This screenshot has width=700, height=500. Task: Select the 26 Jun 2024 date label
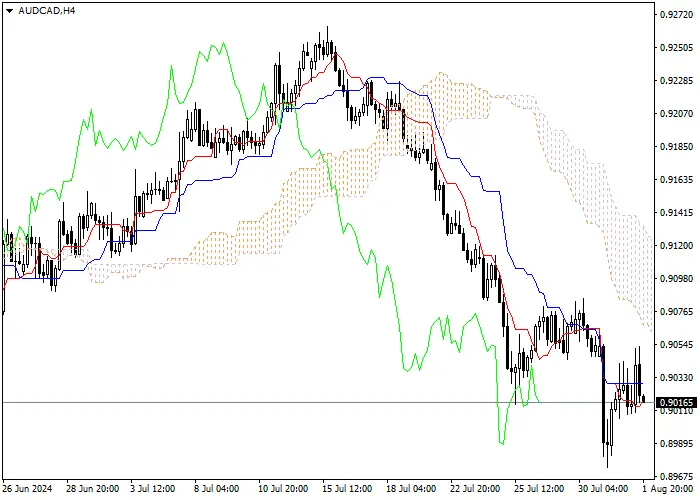27,489
